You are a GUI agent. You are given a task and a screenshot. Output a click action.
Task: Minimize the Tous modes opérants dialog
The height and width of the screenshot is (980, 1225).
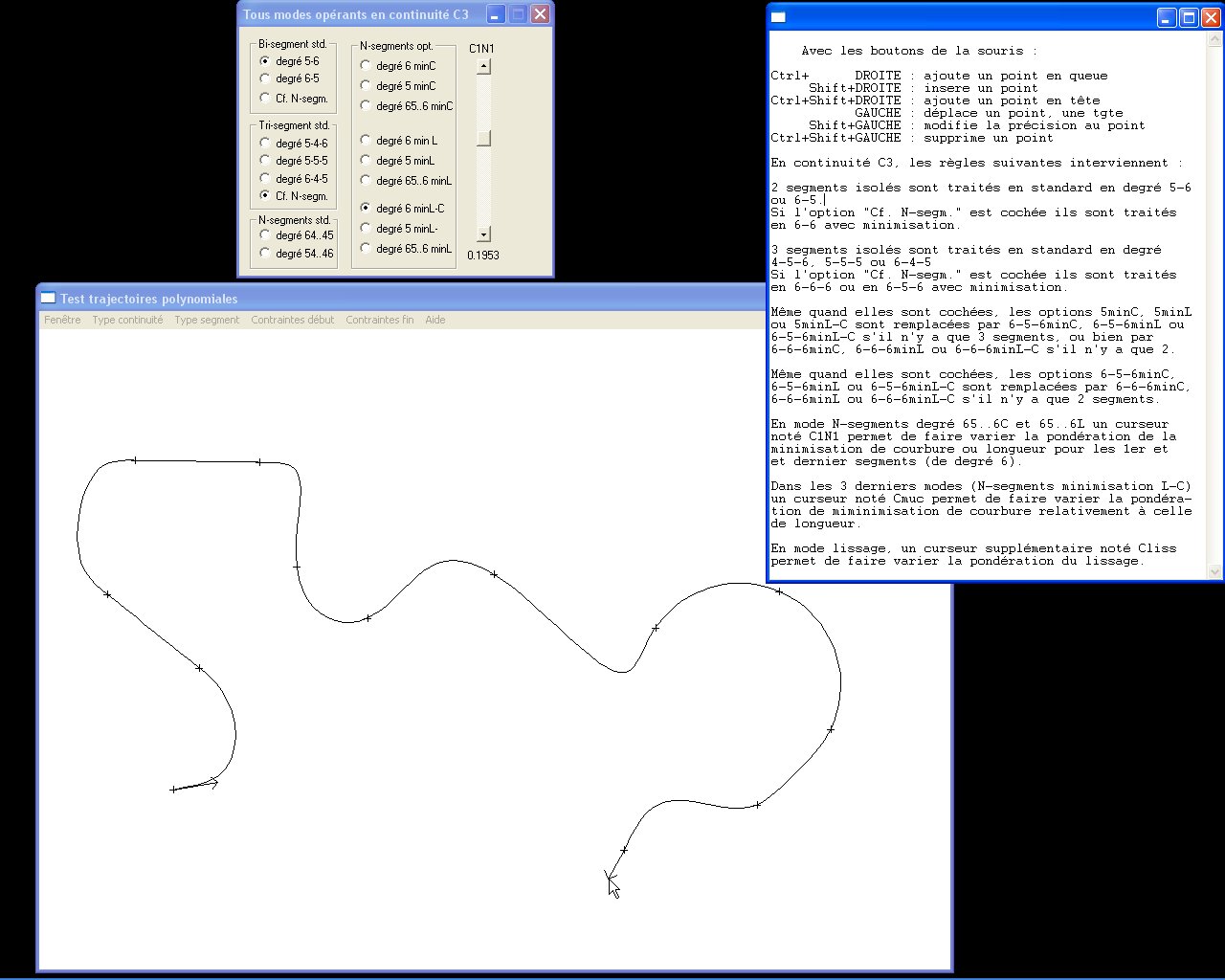point(495,14)
